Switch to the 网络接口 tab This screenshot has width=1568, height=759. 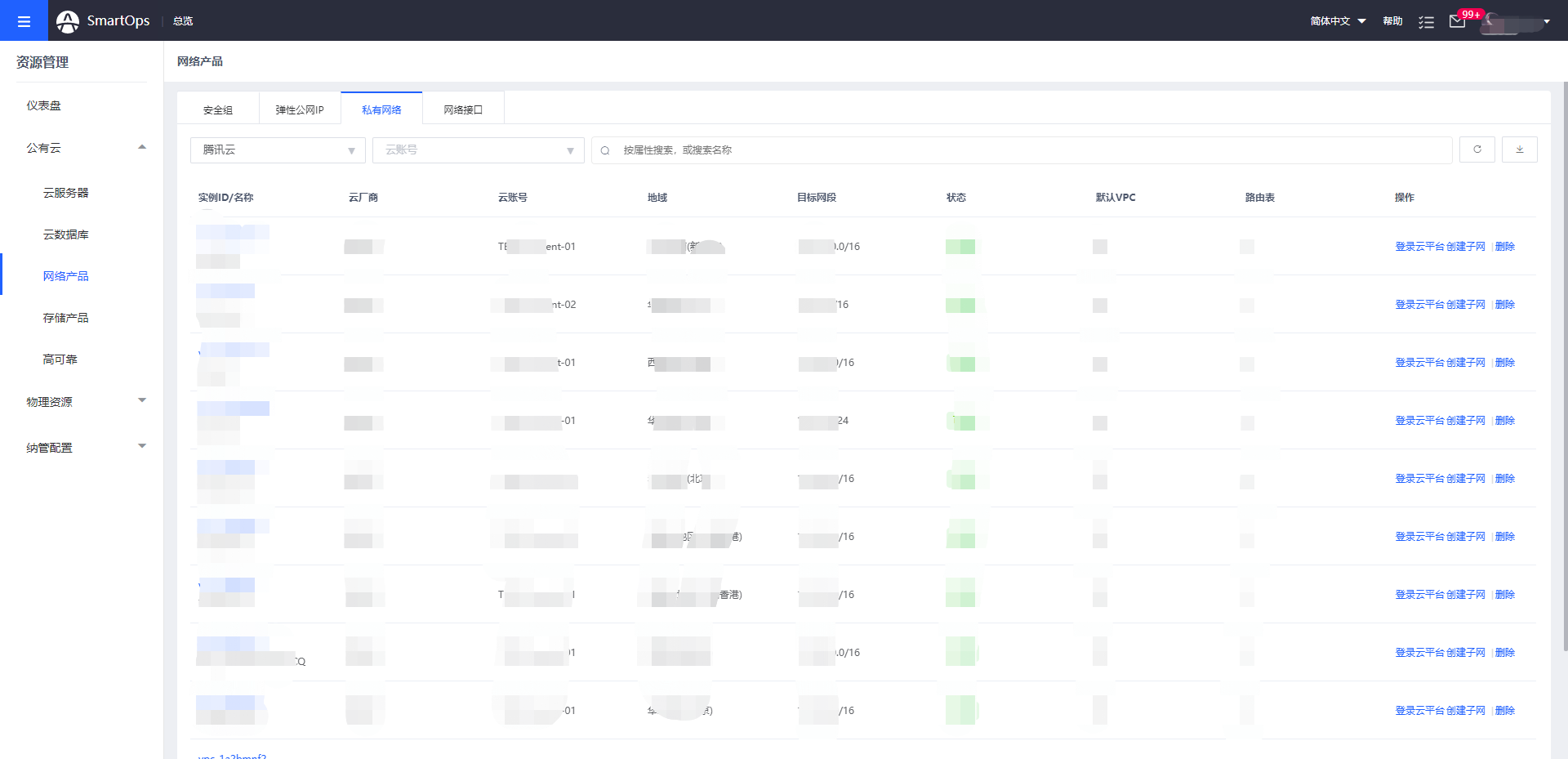[x=463, y=109]
